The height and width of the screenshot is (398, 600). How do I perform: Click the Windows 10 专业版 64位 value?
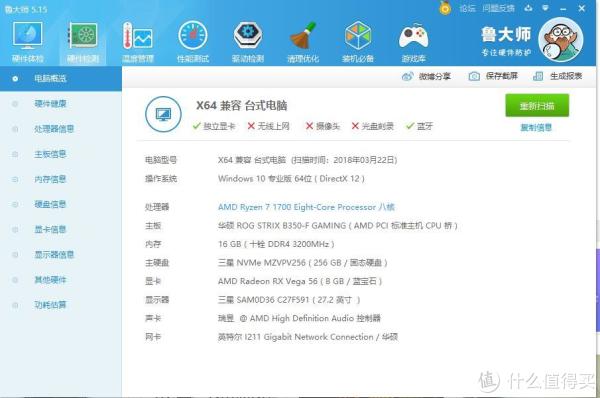pos(291,179)
